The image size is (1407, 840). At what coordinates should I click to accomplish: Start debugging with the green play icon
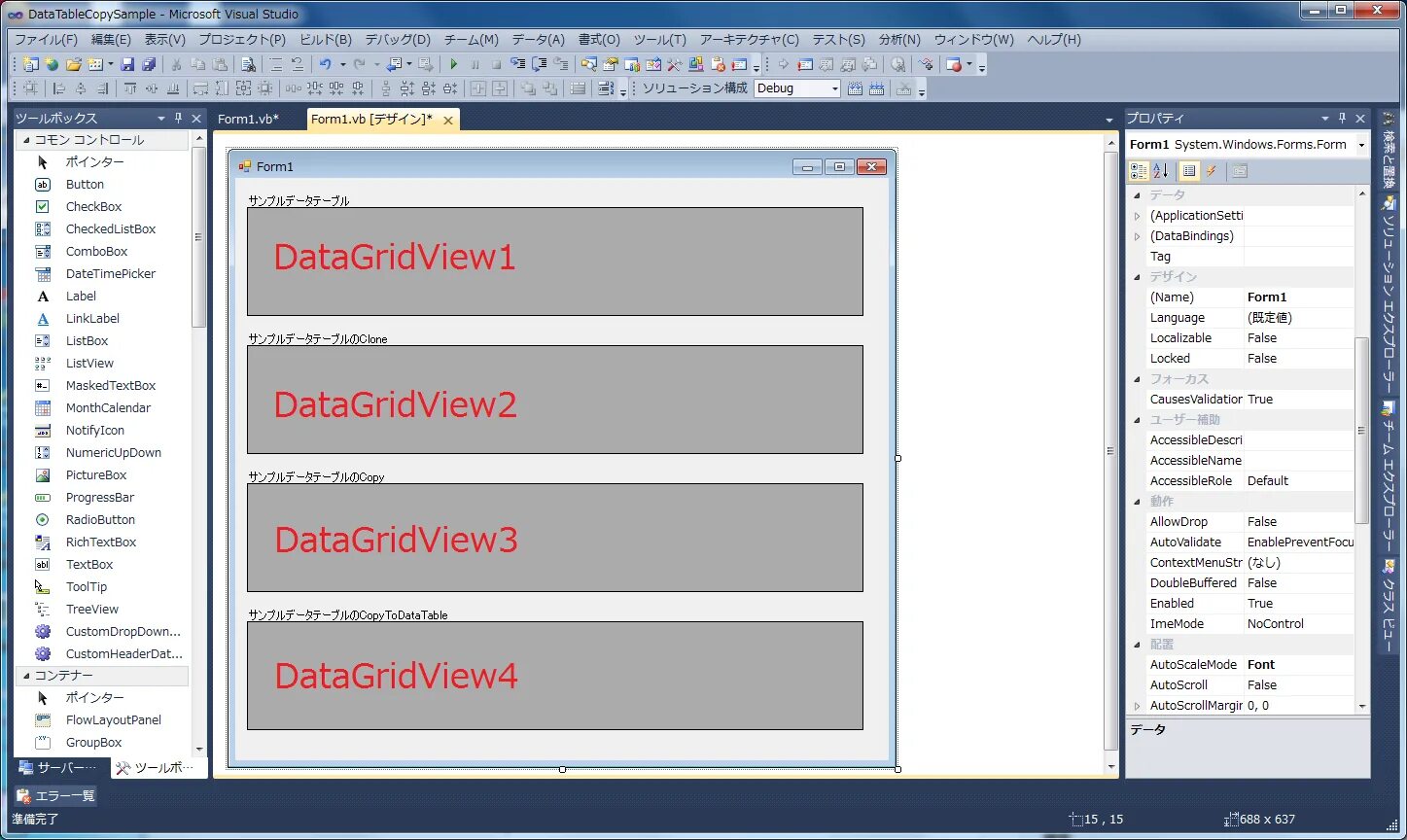point(454,64)
